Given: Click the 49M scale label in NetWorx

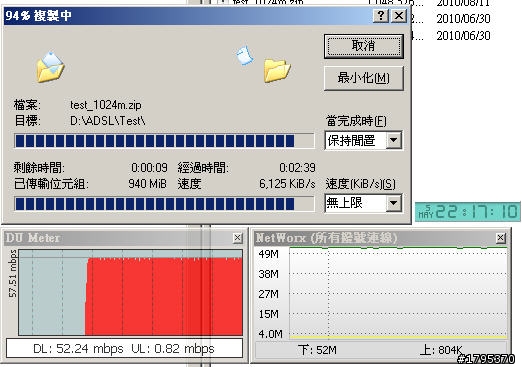Looking at the screenshot, I should [268, 254].
